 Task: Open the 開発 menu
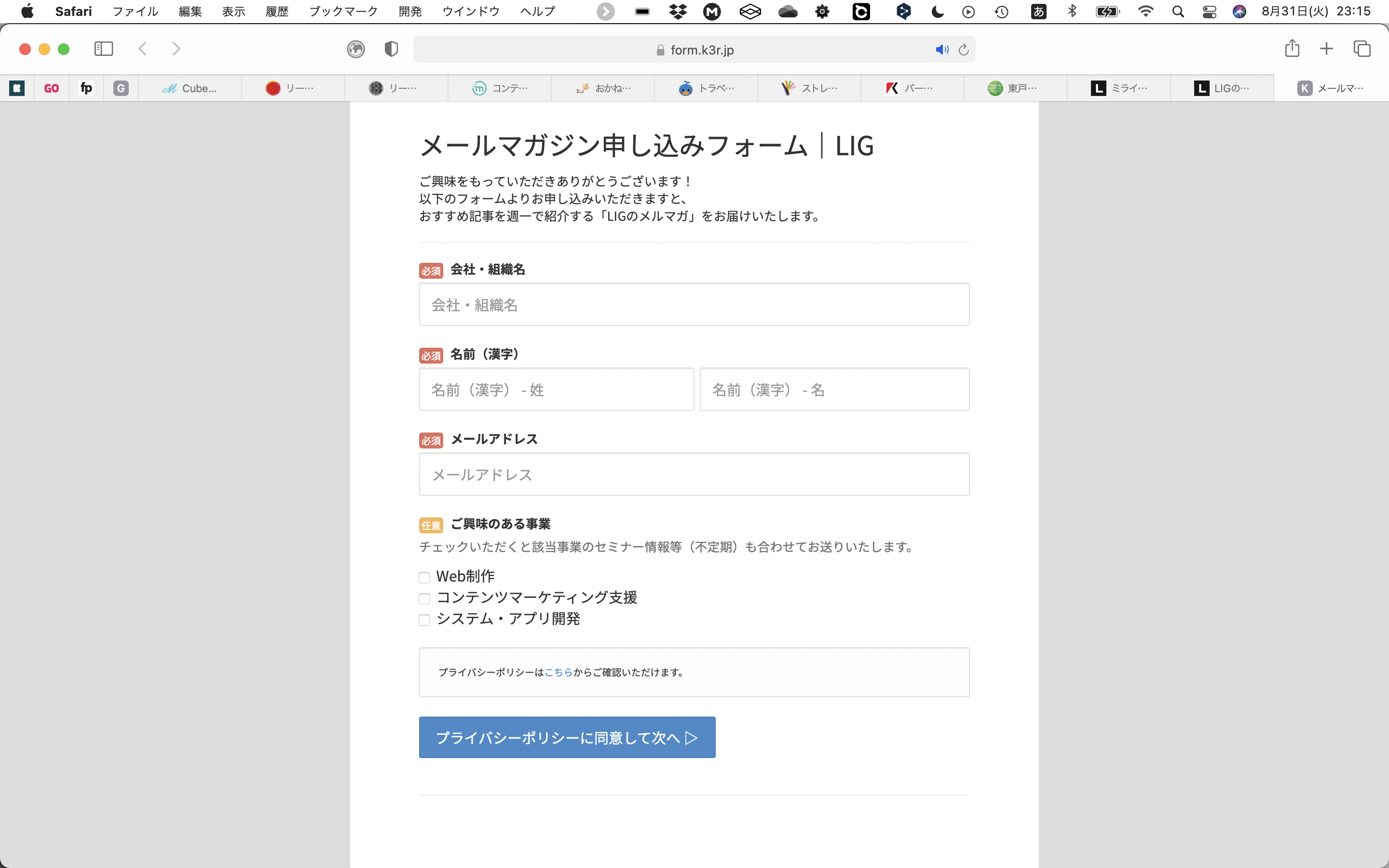(410, 12)
